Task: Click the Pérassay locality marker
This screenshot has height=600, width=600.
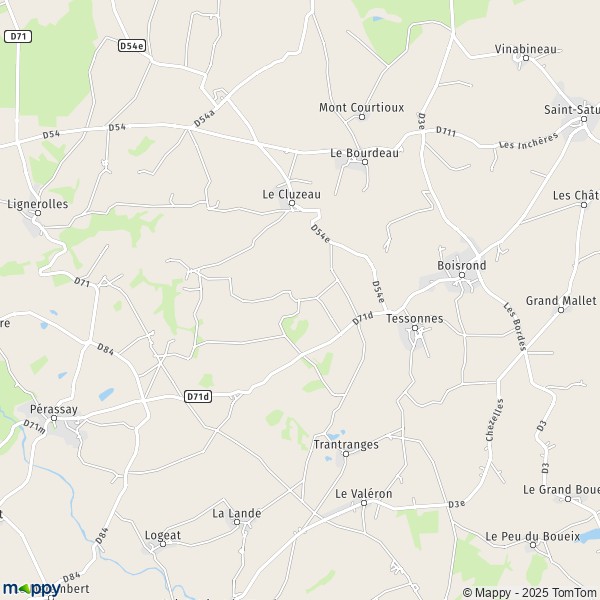Action: click(54, 418)
